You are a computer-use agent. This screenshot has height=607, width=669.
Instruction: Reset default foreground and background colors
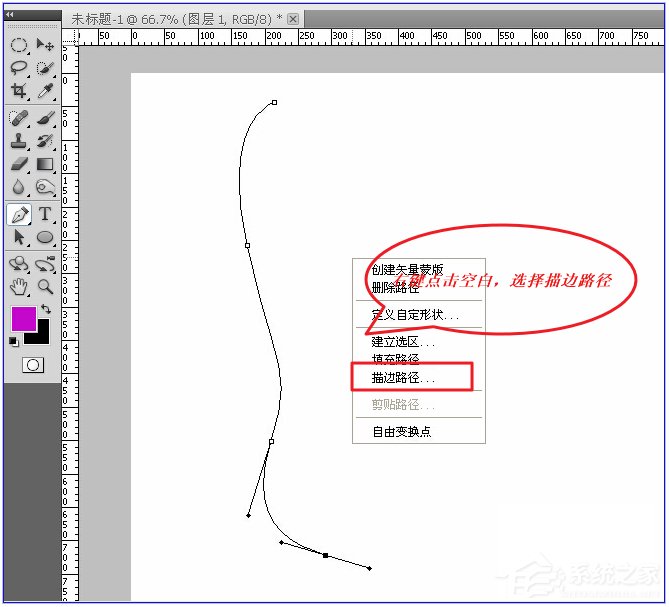coord(14,342)
